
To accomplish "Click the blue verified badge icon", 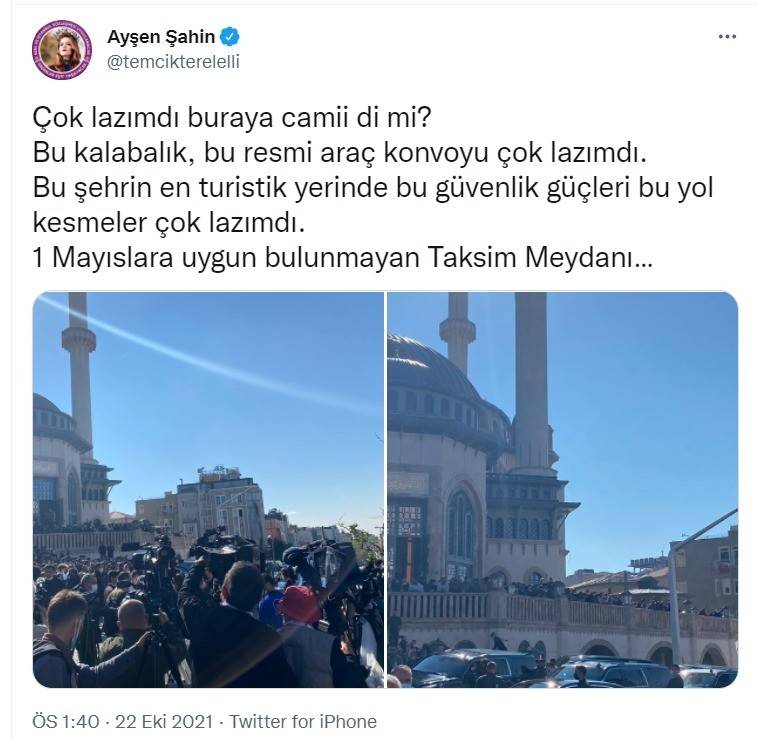I will [x=230, y=37].
